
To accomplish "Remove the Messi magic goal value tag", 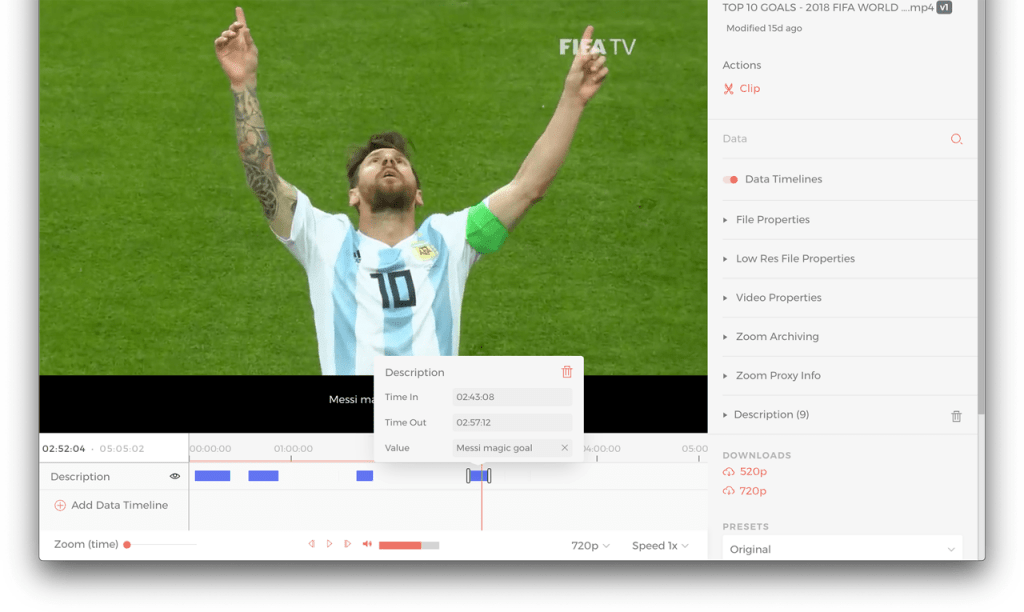I will [x=565, y=448].
